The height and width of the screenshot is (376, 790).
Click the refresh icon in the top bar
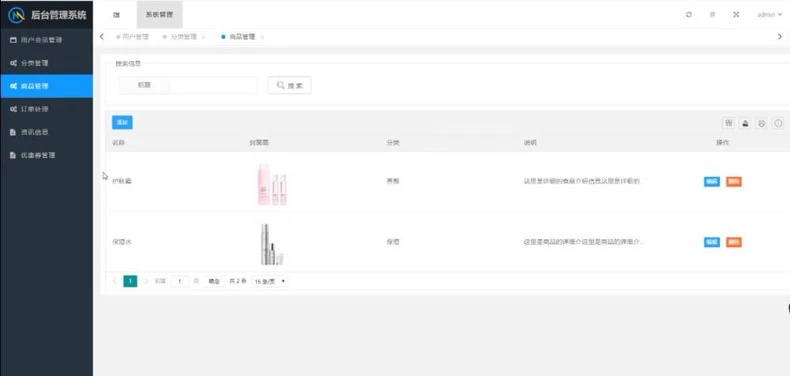tap(689, 15)
